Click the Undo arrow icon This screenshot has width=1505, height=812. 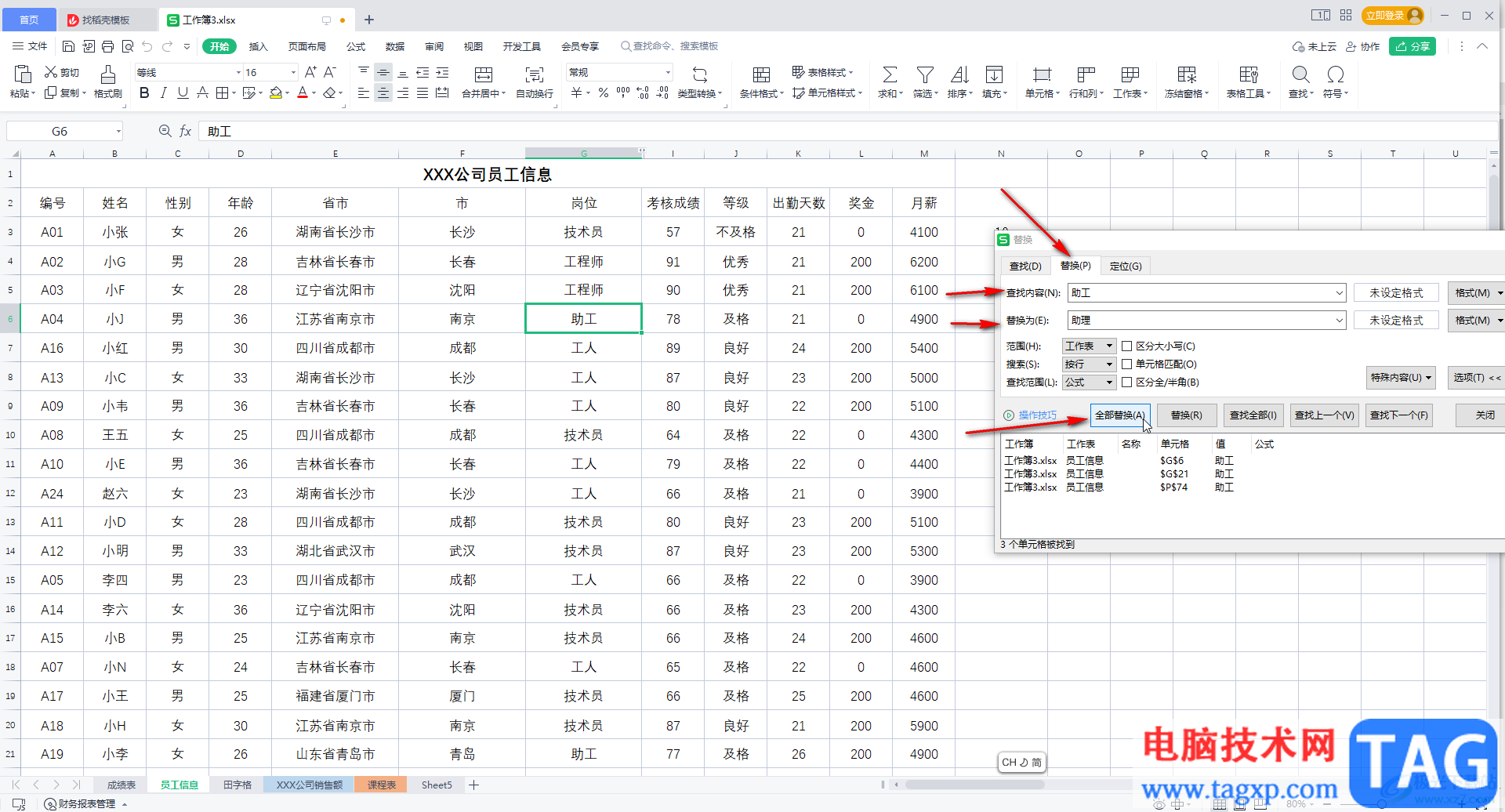pos(147,46)
